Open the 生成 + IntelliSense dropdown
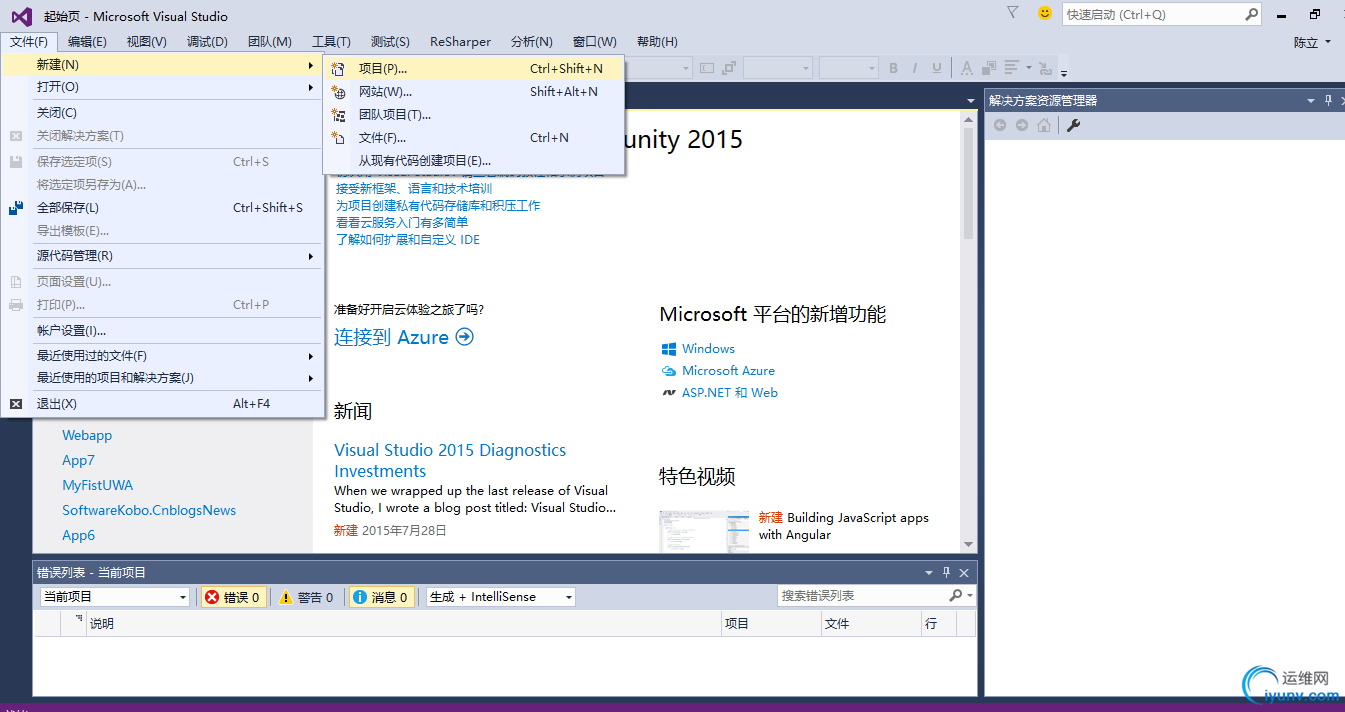Image resolution: width=1345 pixels, height=712 pixels. 501,597
